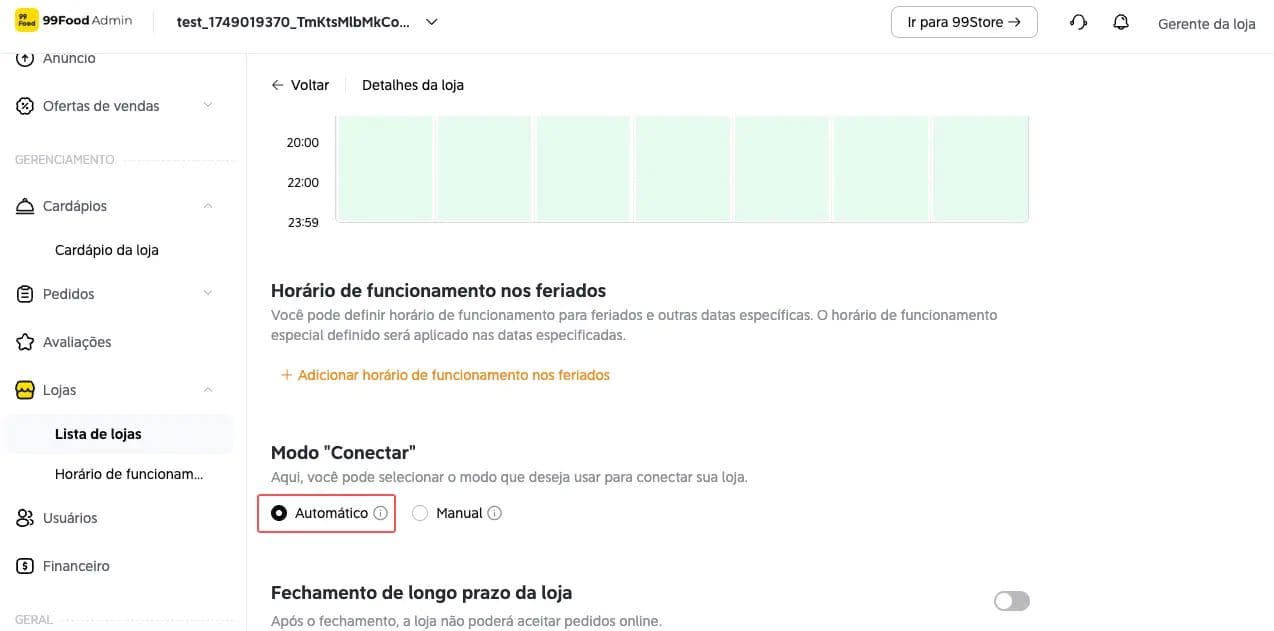
Task: Open the notifications bell
Action: (x=1121, y=22)
